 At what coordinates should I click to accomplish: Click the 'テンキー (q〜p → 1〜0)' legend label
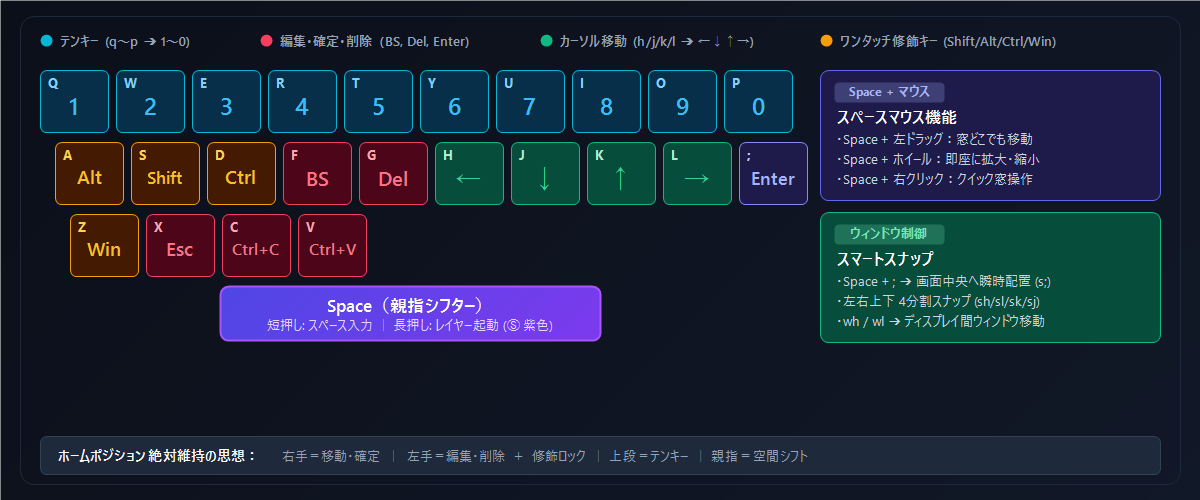125,41
